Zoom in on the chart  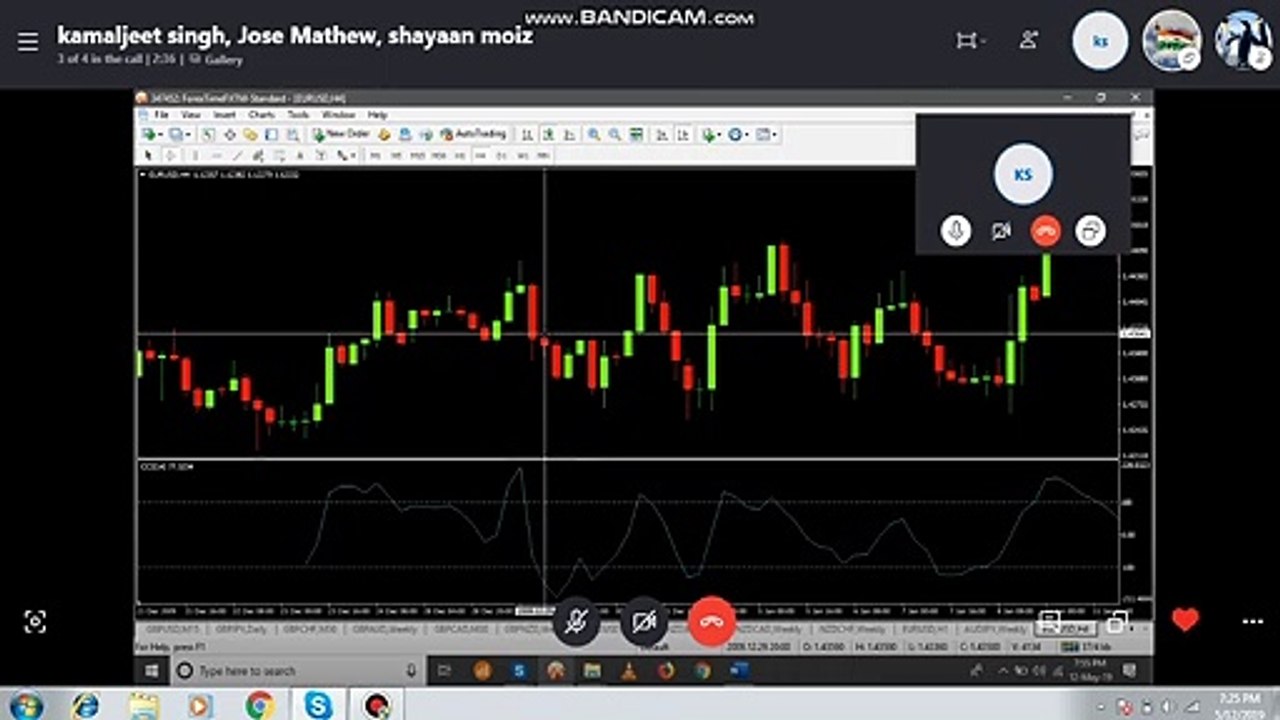pos(594,134)
